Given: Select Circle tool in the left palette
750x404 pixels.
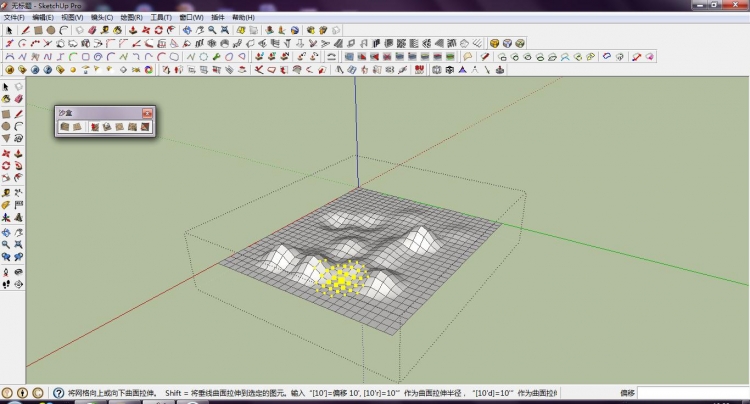Looking at the screenshot, I should 6,126.
